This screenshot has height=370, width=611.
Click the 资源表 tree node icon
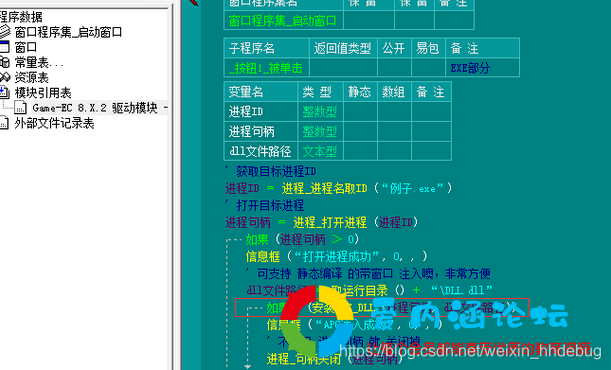click(5, 77)
